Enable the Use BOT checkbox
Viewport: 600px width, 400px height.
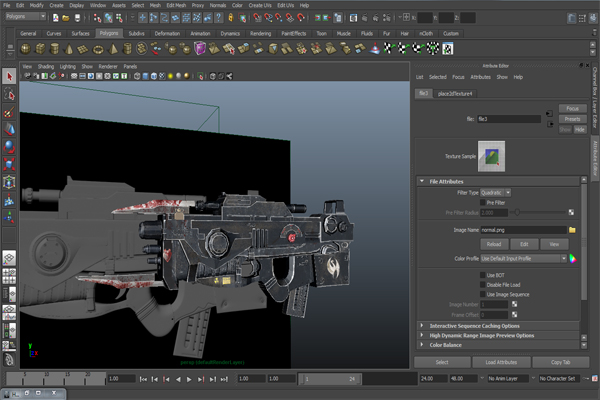[483, 275]
